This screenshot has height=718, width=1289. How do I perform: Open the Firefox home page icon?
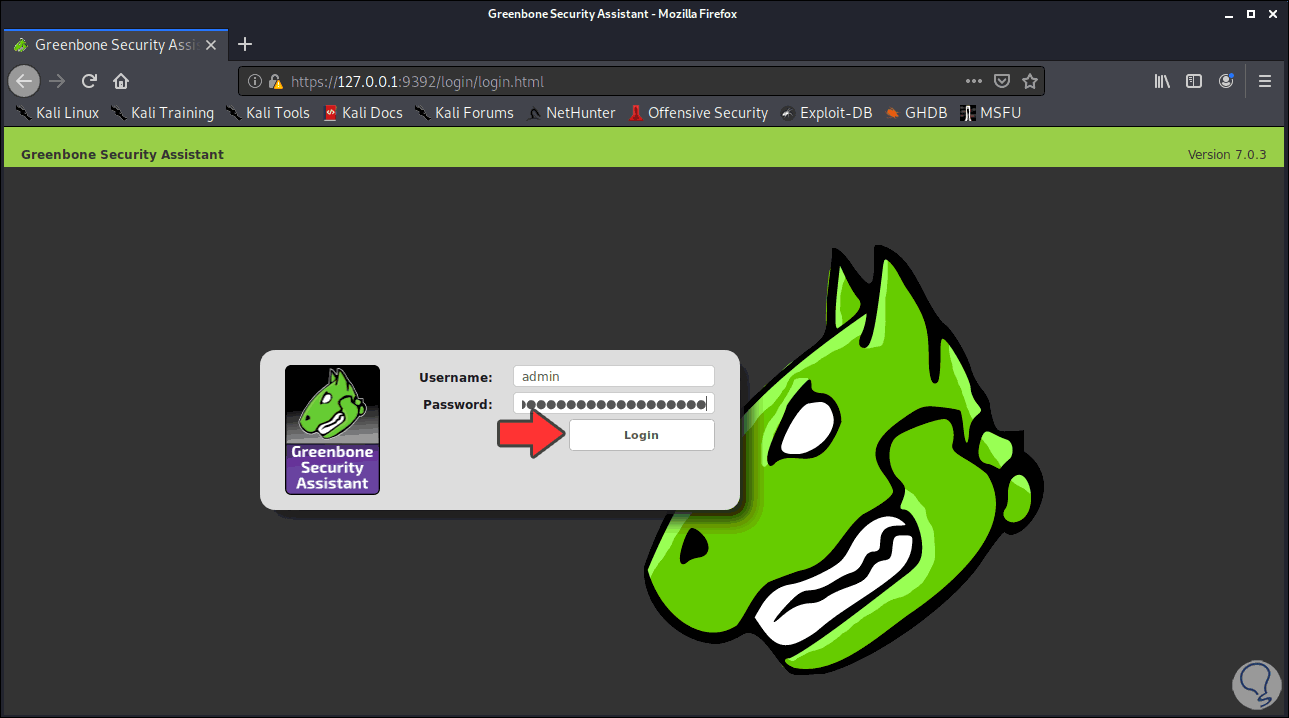point(121,81)
